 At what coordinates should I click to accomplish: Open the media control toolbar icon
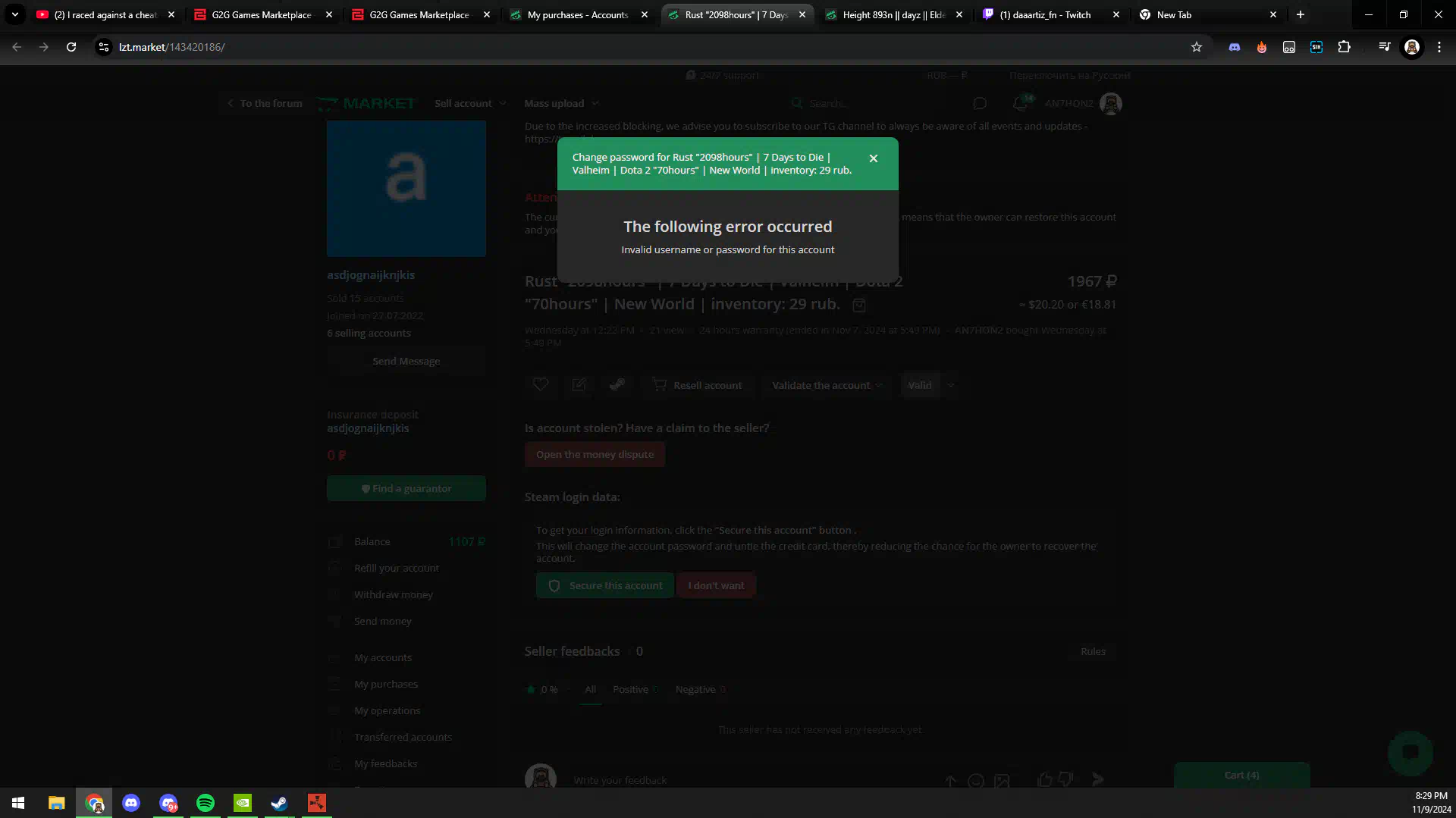[1385, 47]
